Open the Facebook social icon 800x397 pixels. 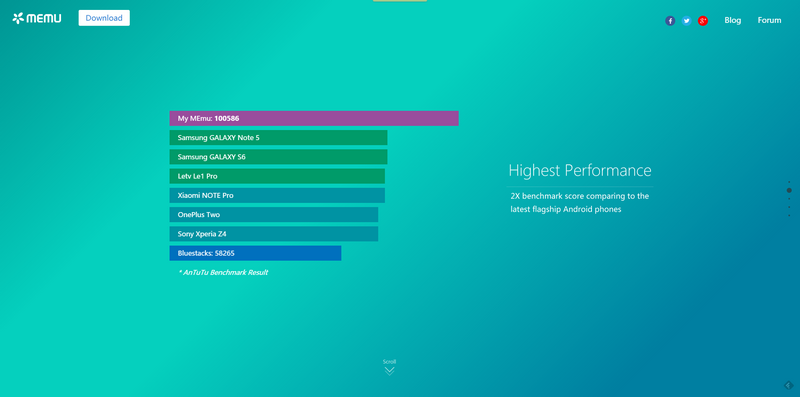(x=670, y=21)
